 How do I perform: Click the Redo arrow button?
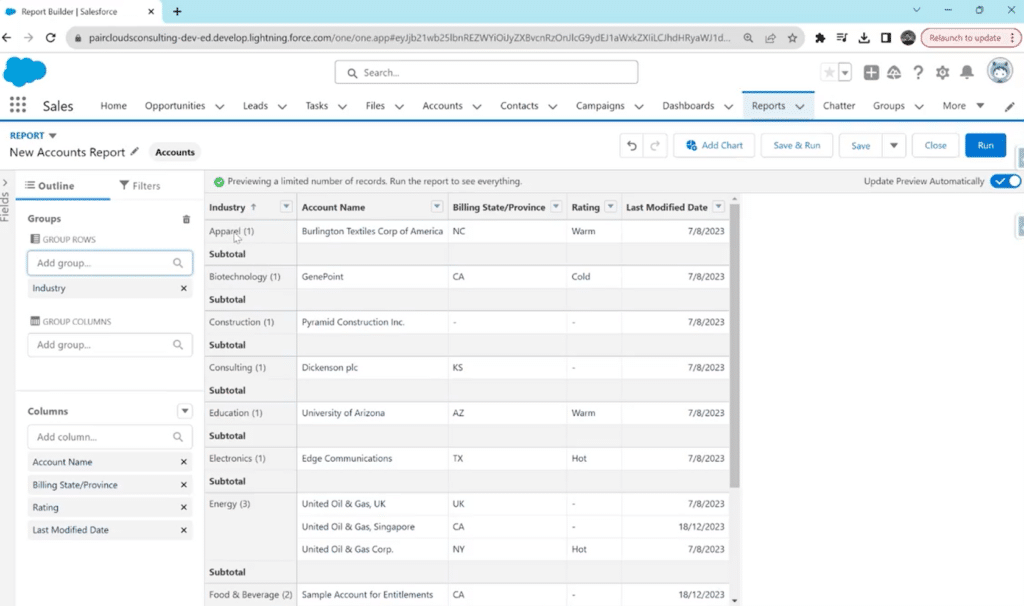tap(655, 146)
